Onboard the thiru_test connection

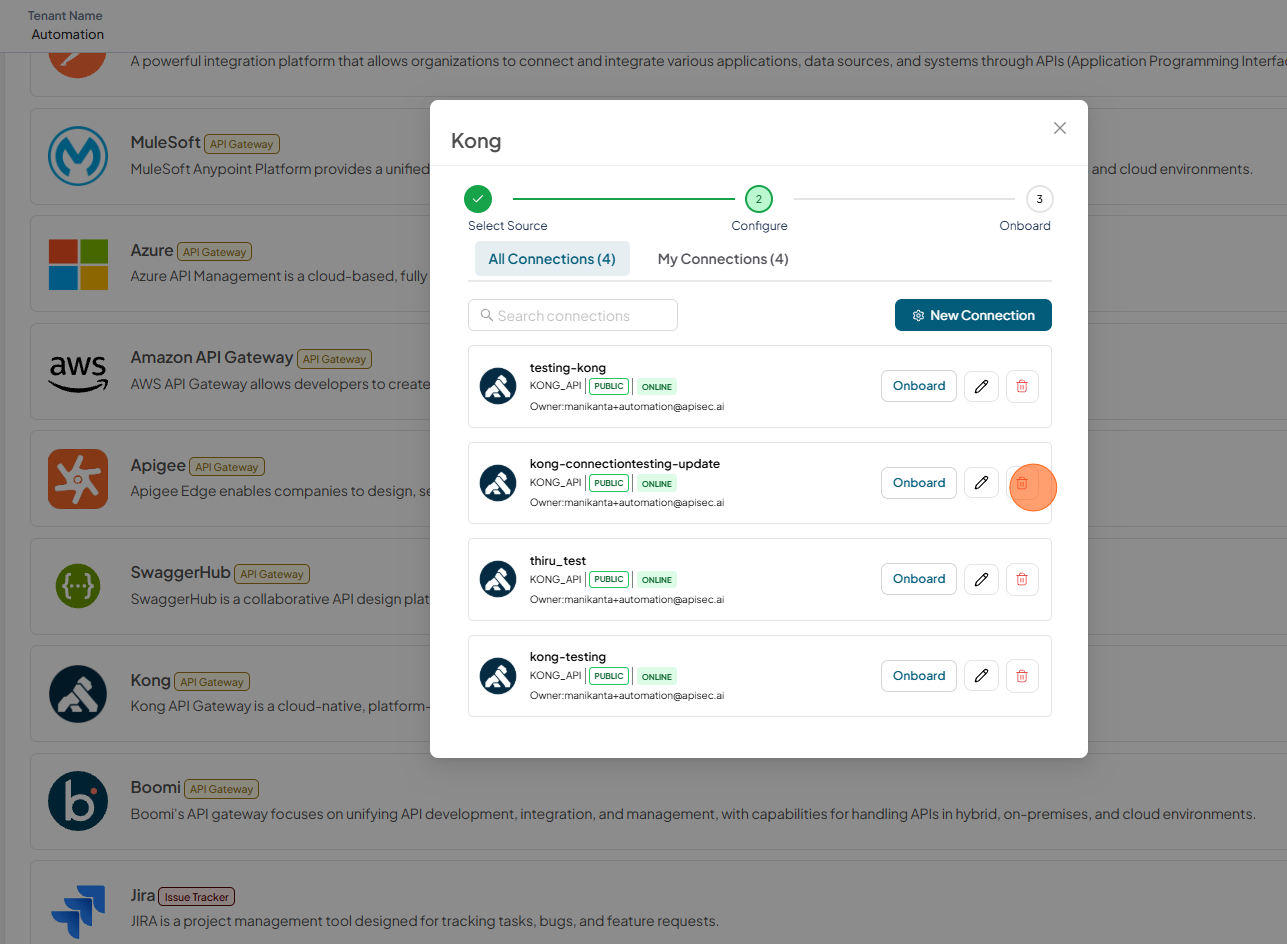919,579
